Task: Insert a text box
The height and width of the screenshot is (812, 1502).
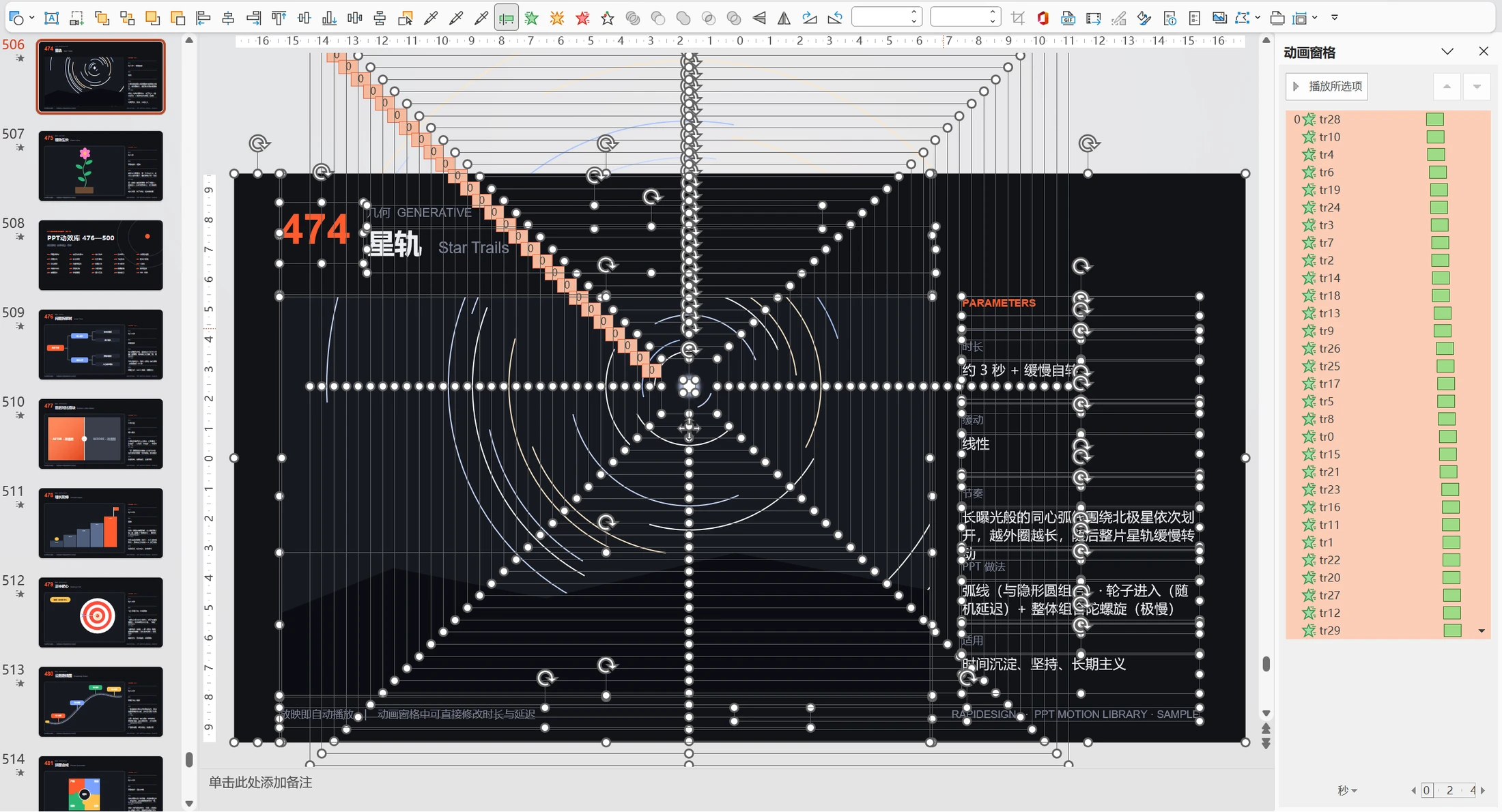Action: click(51, 18)
